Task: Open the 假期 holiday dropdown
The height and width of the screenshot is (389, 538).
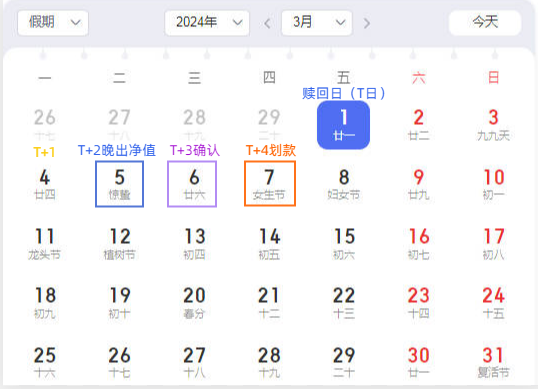Action: [53, 23]
